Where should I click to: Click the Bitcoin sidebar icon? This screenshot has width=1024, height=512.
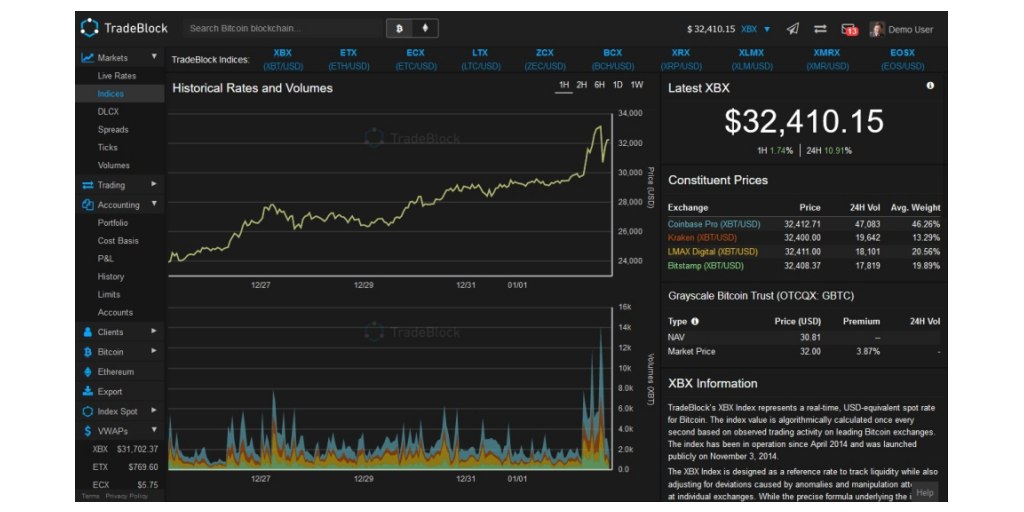[88, 352]
